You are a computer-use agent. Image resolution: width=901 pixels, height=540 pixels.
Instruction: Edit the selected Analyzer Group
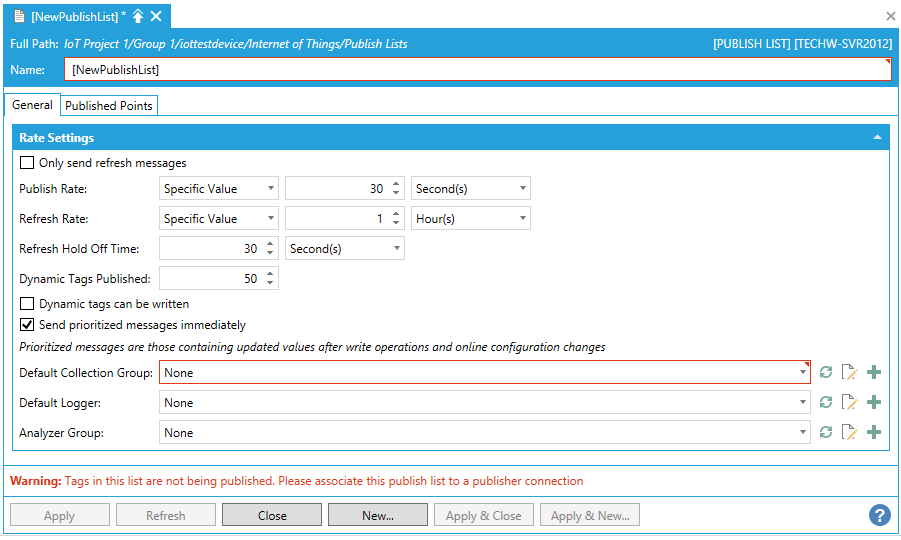[850, 433]
